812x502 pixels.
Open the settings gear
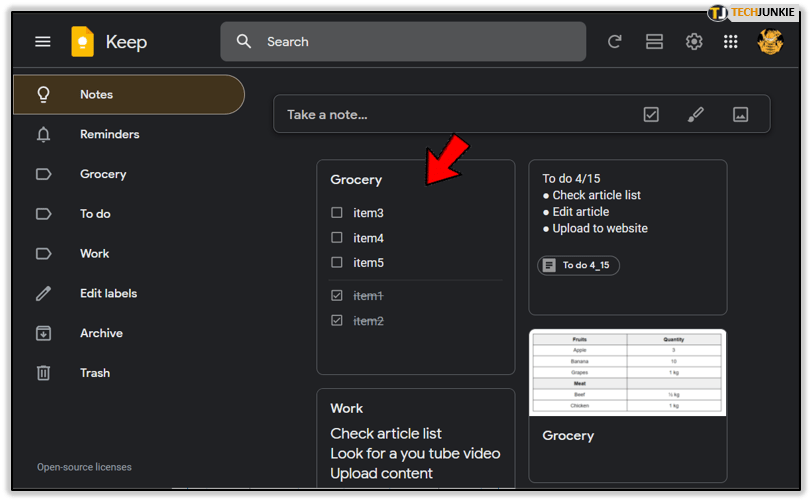[x=694, y=42]
